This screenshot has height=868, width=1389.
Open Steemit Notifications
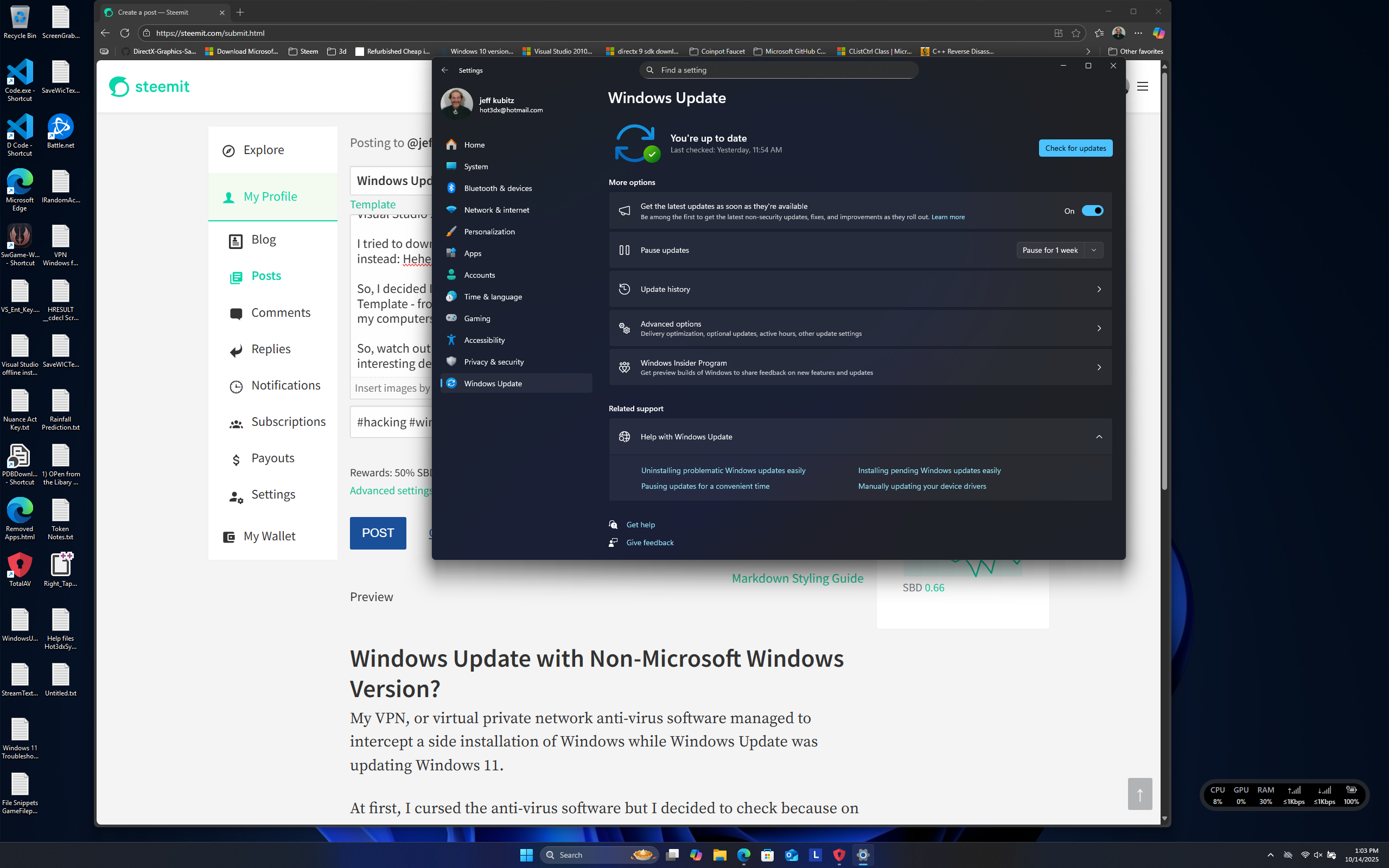[x=285, y=385]
